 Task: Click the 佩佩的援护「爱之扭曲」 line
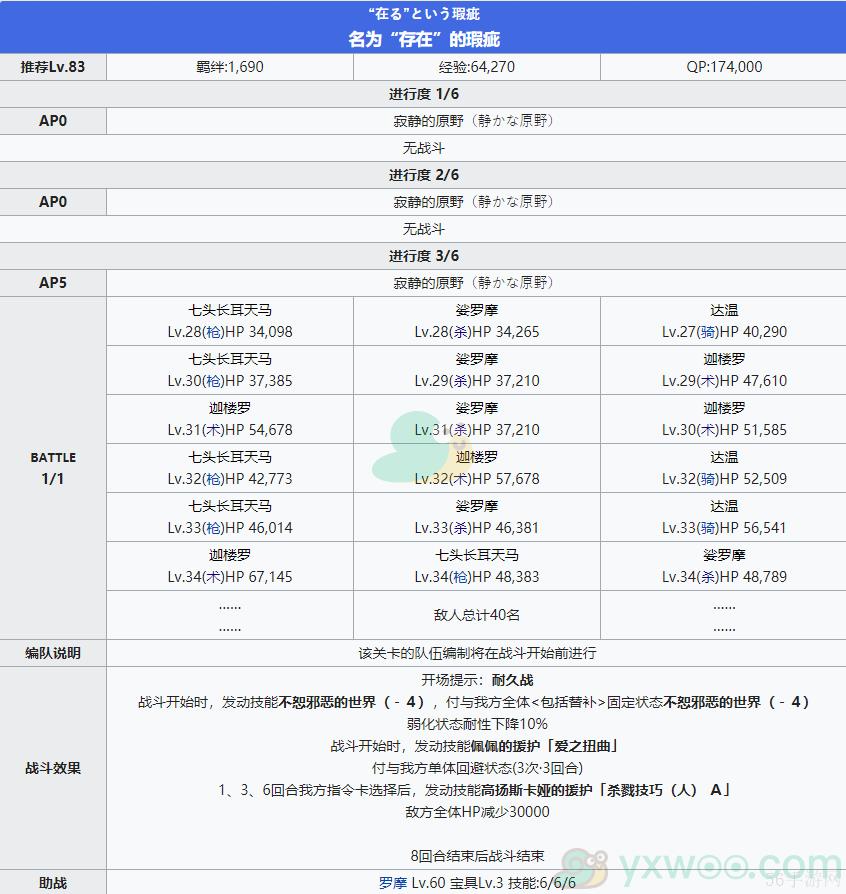tap(475, 746)
